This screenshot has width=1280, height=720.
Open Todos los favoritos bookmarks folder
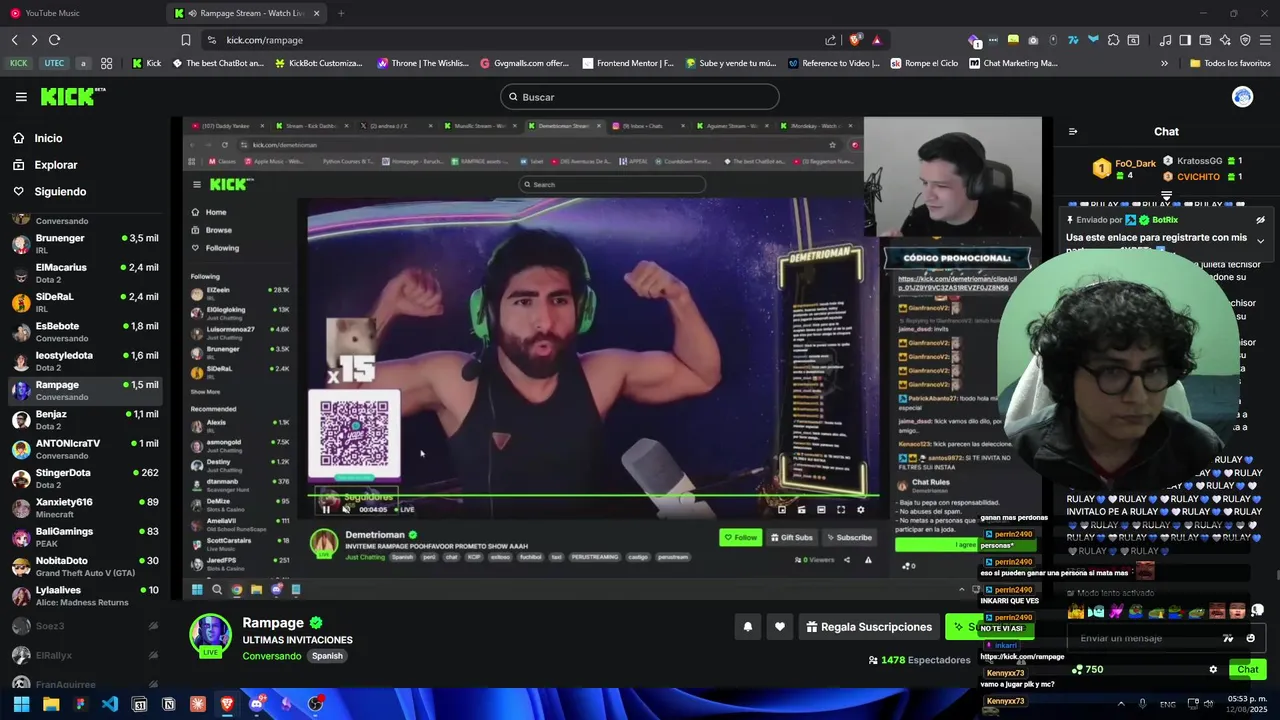coord(1230,63)
